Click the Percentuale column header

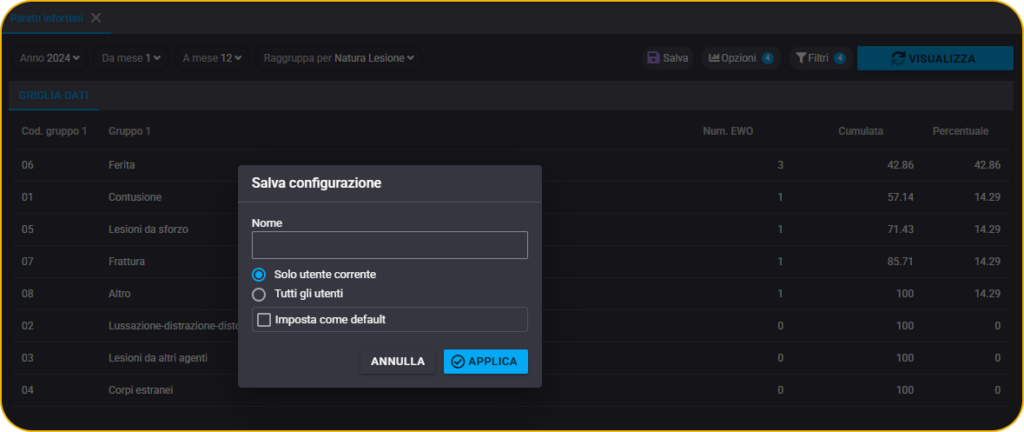[960, 131]
